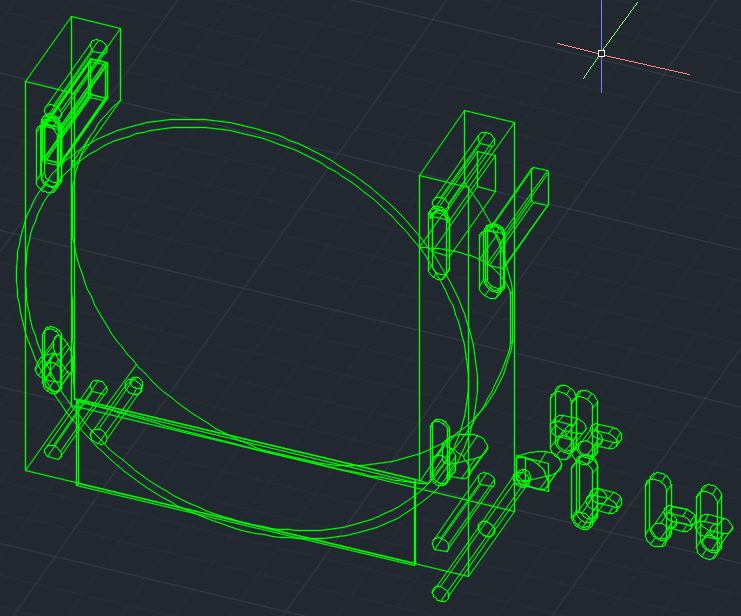The width and height of the screenshot is (741, 616).
Task: Select the cylinder atop the right post
Action: 484,140
